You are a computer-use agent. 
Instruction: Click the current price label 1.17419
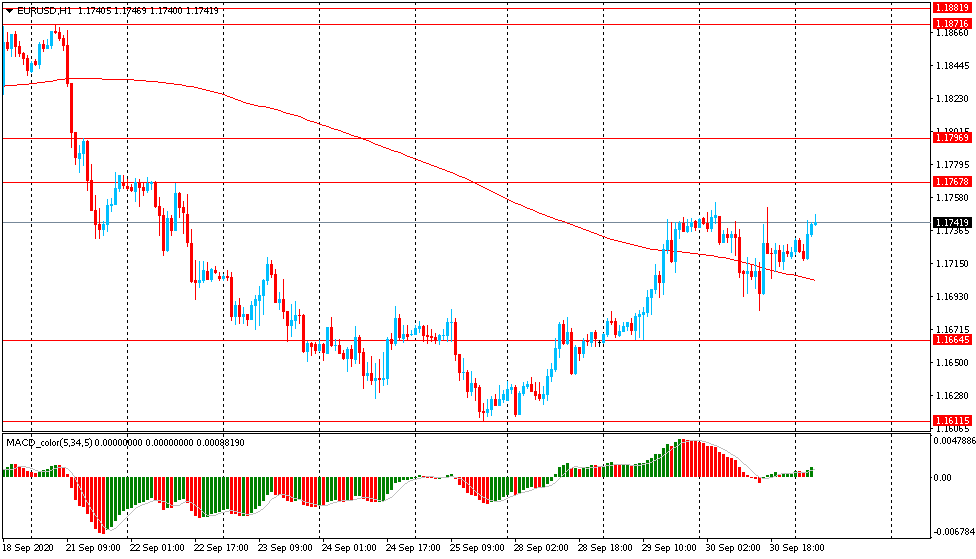(952, 222)
